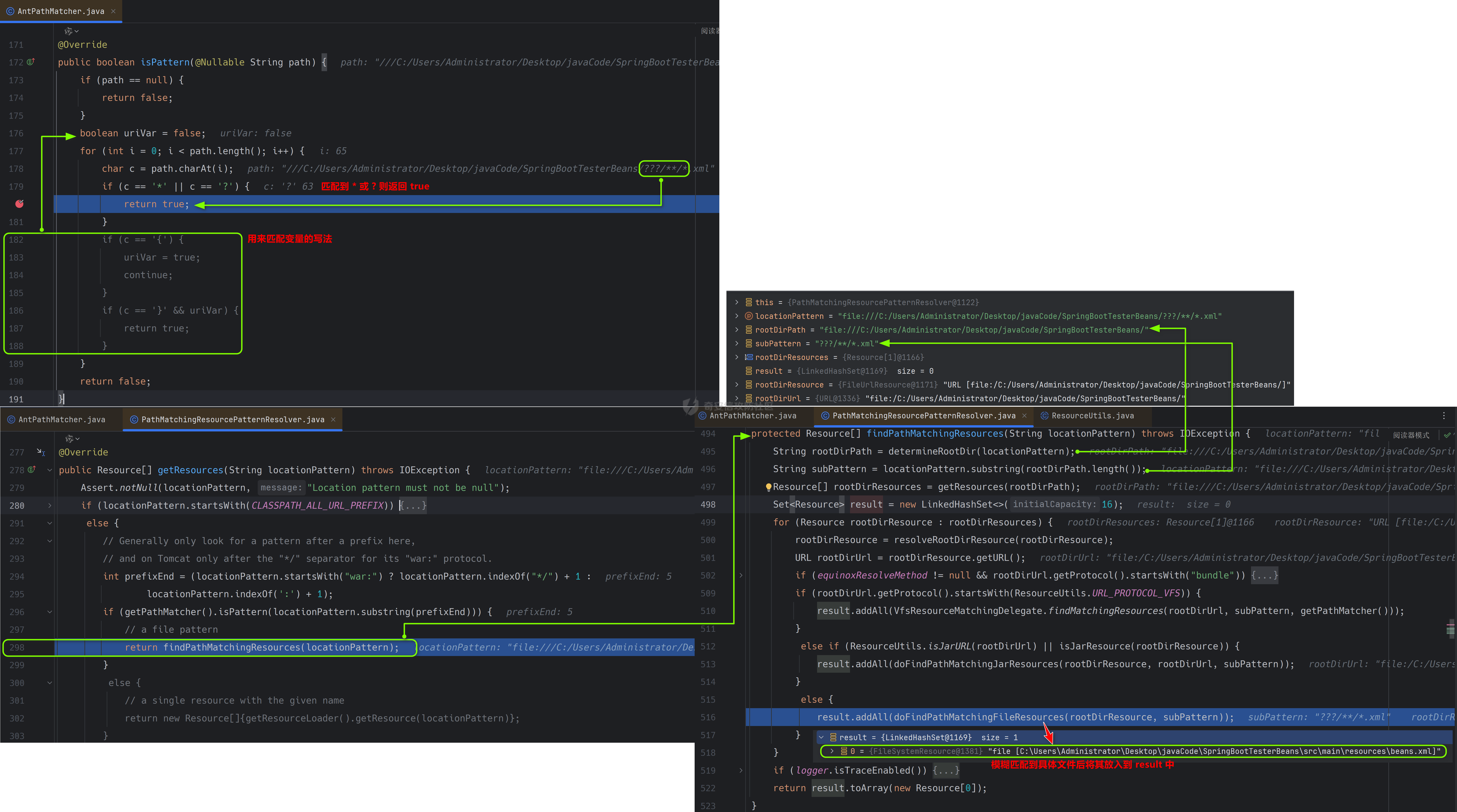Click the parameter icon beside locationPattern

point(749,316)
